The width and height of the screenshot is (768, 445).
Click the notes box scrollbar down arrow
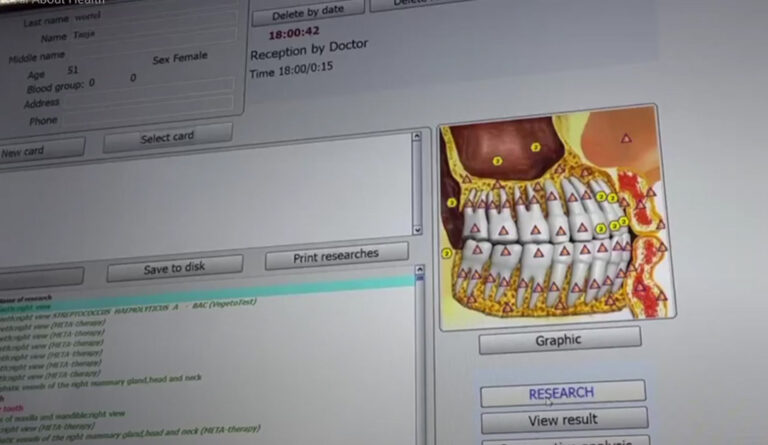(x=418, y=229)
